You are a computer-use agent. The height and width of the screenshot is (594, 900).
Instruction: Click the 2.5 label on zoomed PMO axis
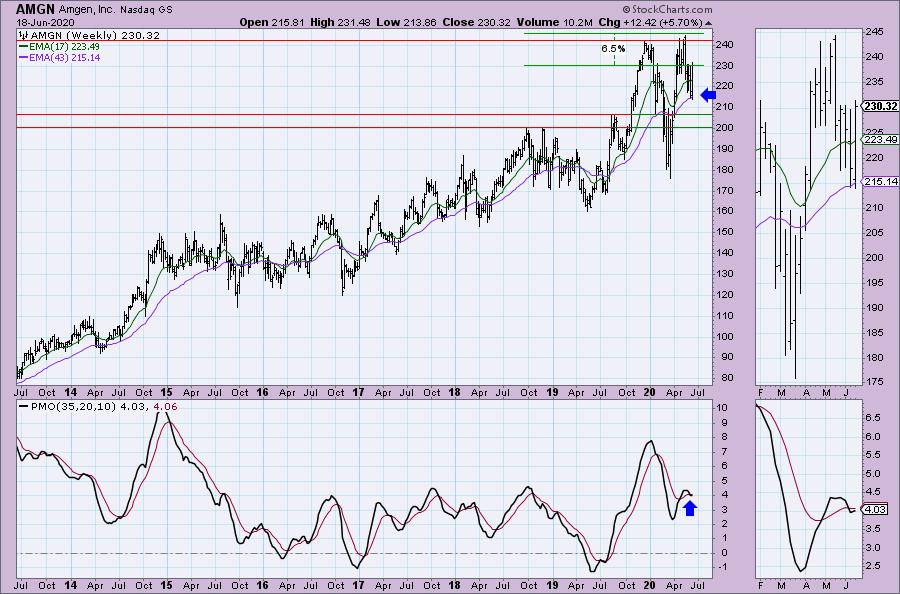872,566
